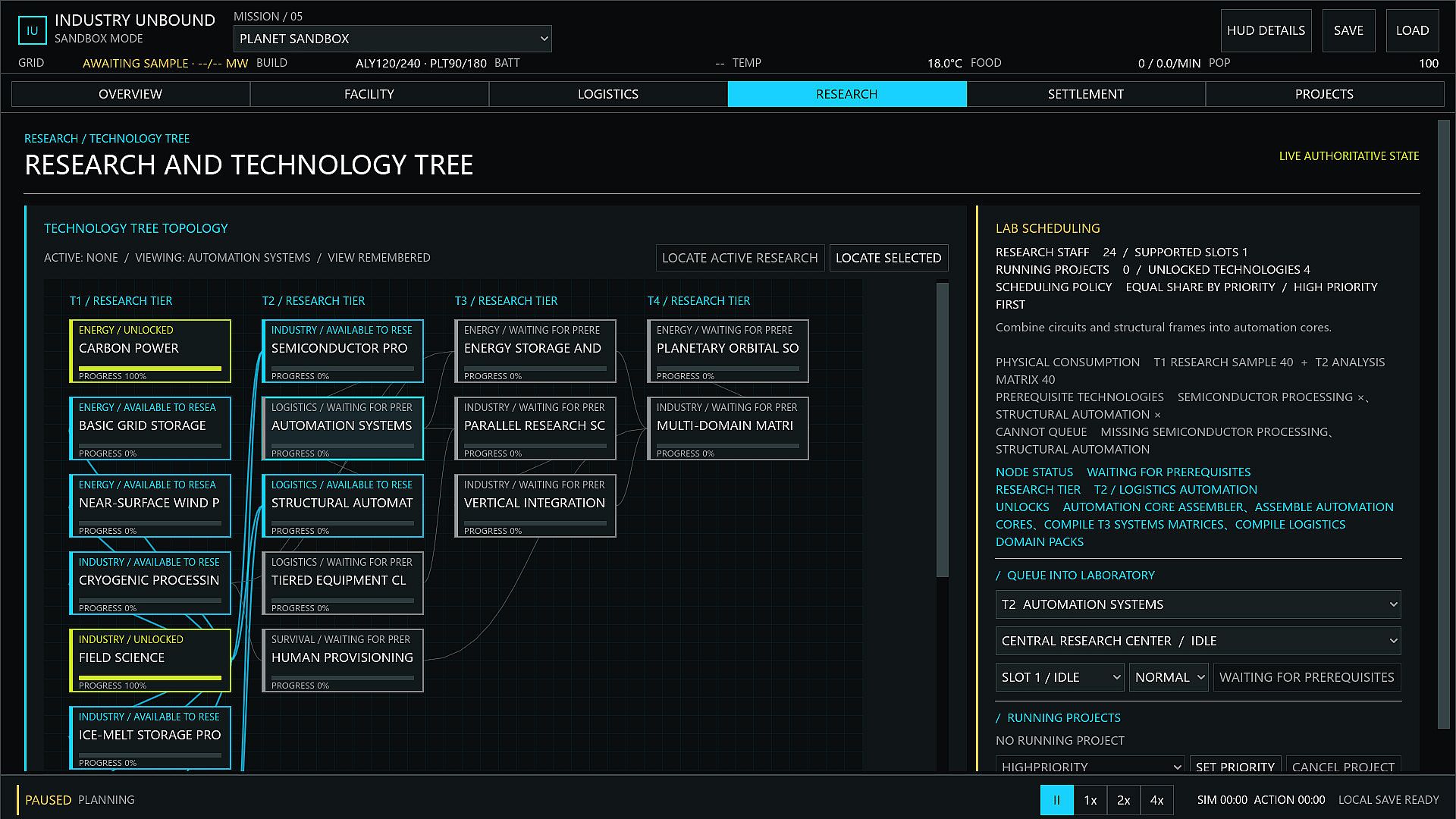Click the Research / Technology Tree breadcrumb
The height and width of the screenshot is (819, 1456).
(107, 139)
